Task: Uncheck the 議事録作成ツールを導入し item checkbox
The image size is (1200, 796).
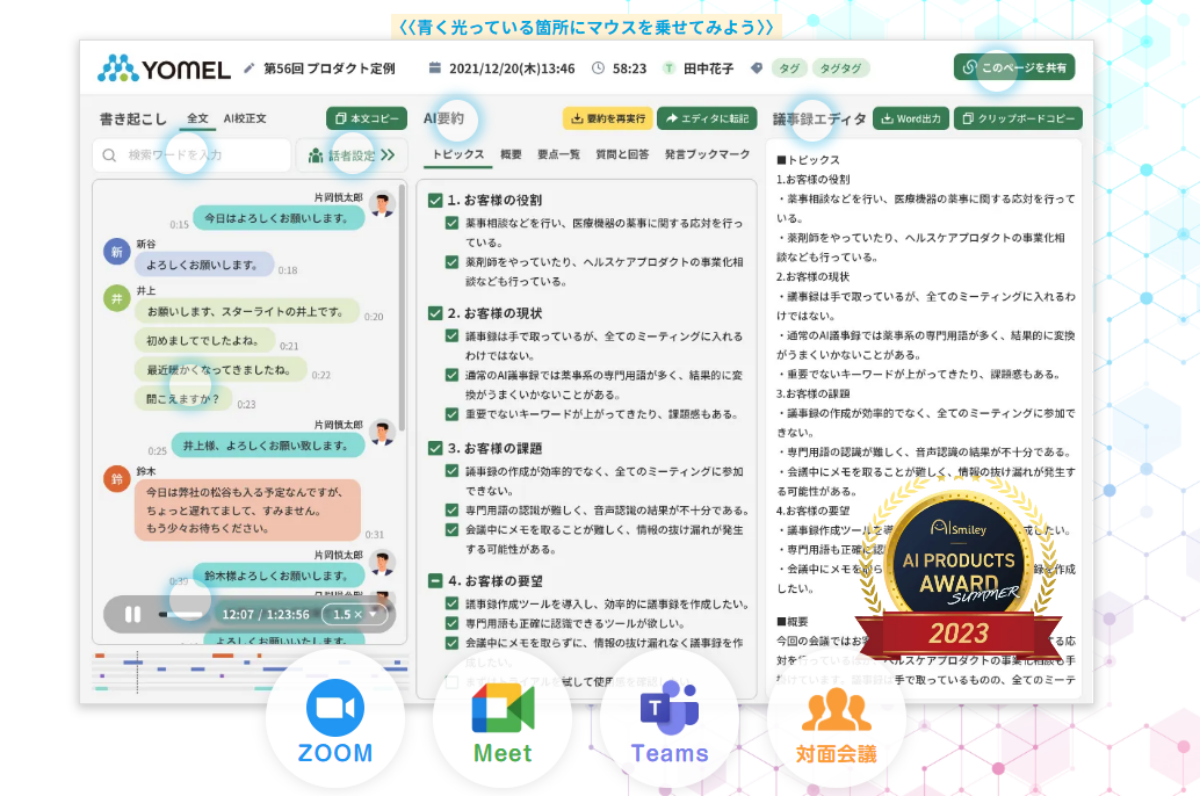Action: pyautogui.click(x=453, y=604)
